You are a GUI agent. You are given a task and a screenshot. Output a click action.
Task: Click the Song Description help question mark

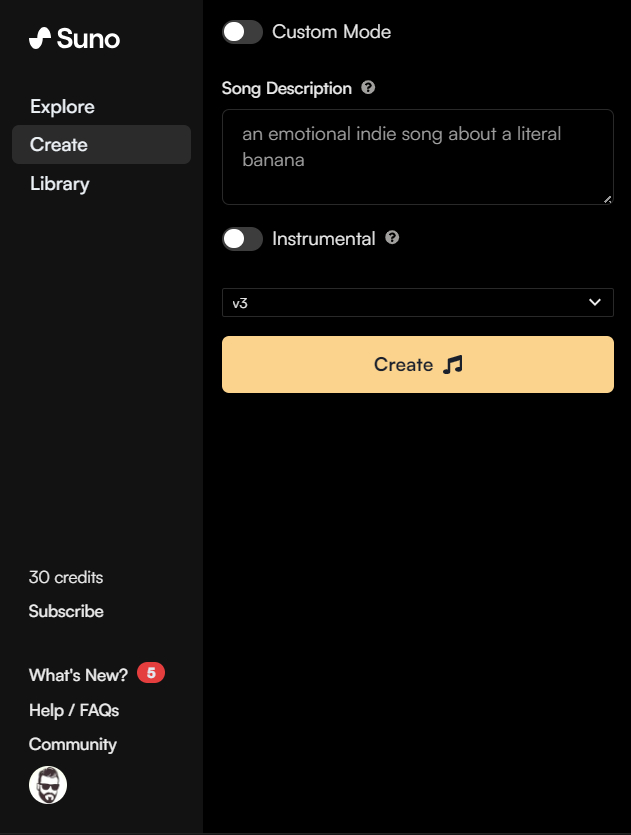click(x=368, y=87)
